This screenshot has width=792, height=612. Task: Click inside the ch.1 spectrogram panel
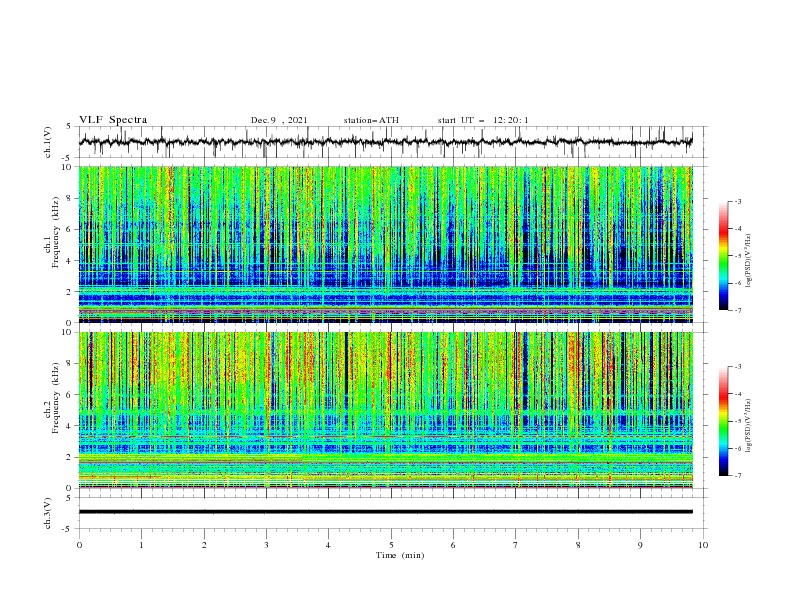[385, 244]
